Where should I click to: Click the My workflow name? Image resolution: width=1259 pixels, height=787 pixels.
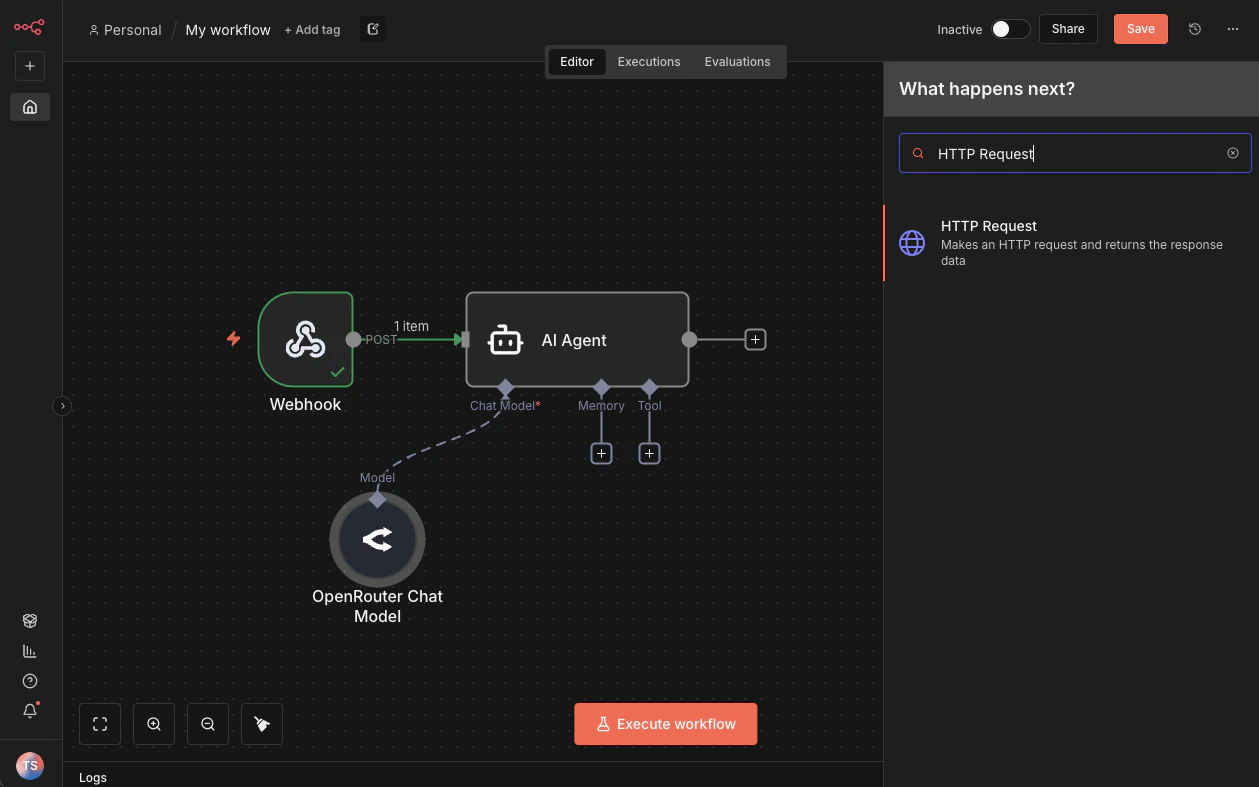tap(228, 30)
